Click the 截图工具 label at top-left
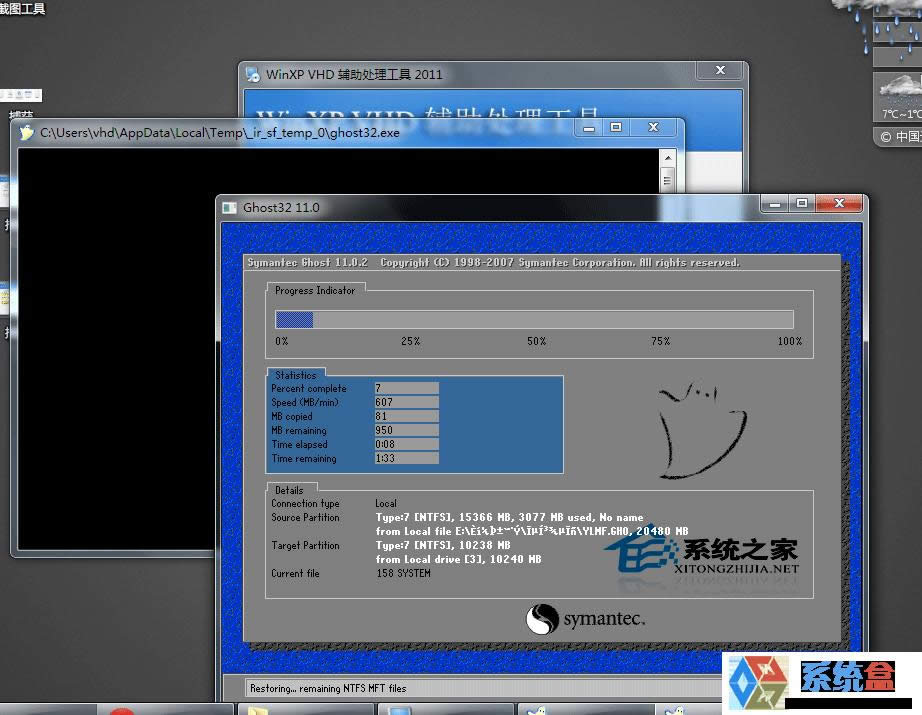Viewport: 922px width, 715px height. 22,8
